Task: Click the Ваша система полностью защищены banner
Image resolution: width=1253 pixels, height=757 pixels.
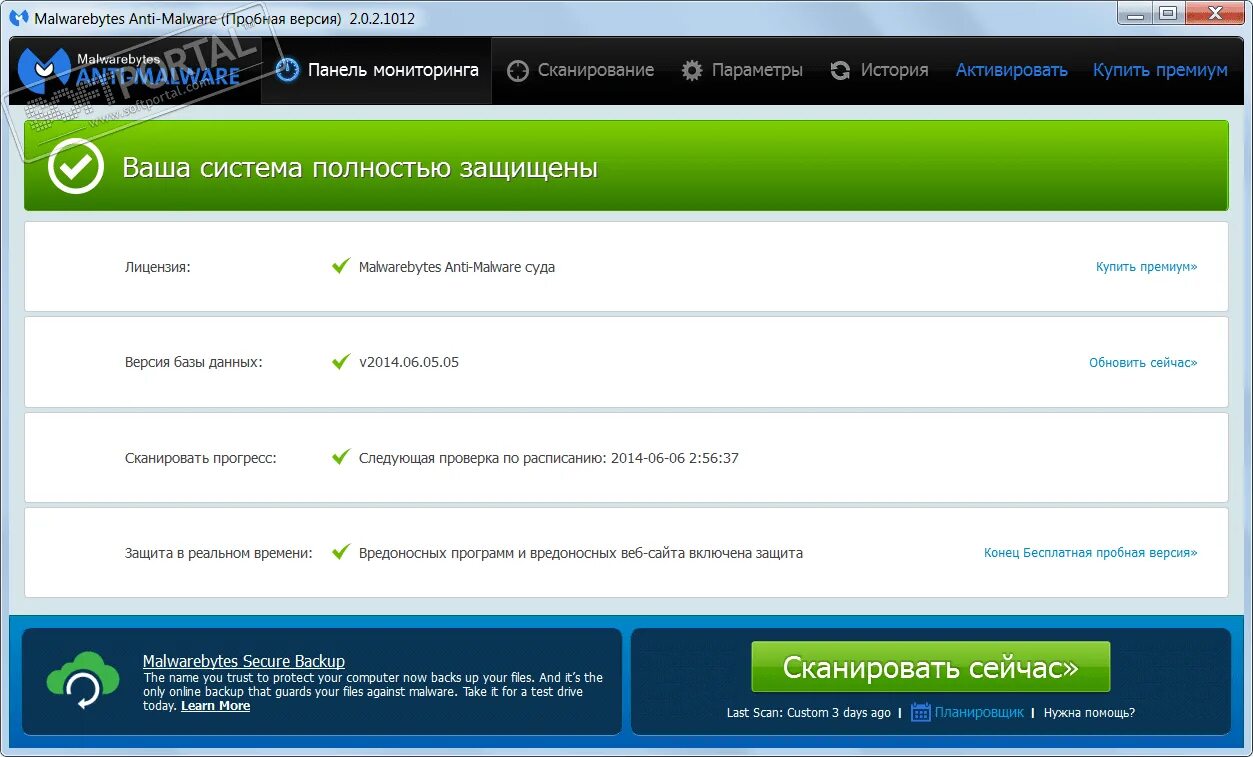Action: click(626, 166)
